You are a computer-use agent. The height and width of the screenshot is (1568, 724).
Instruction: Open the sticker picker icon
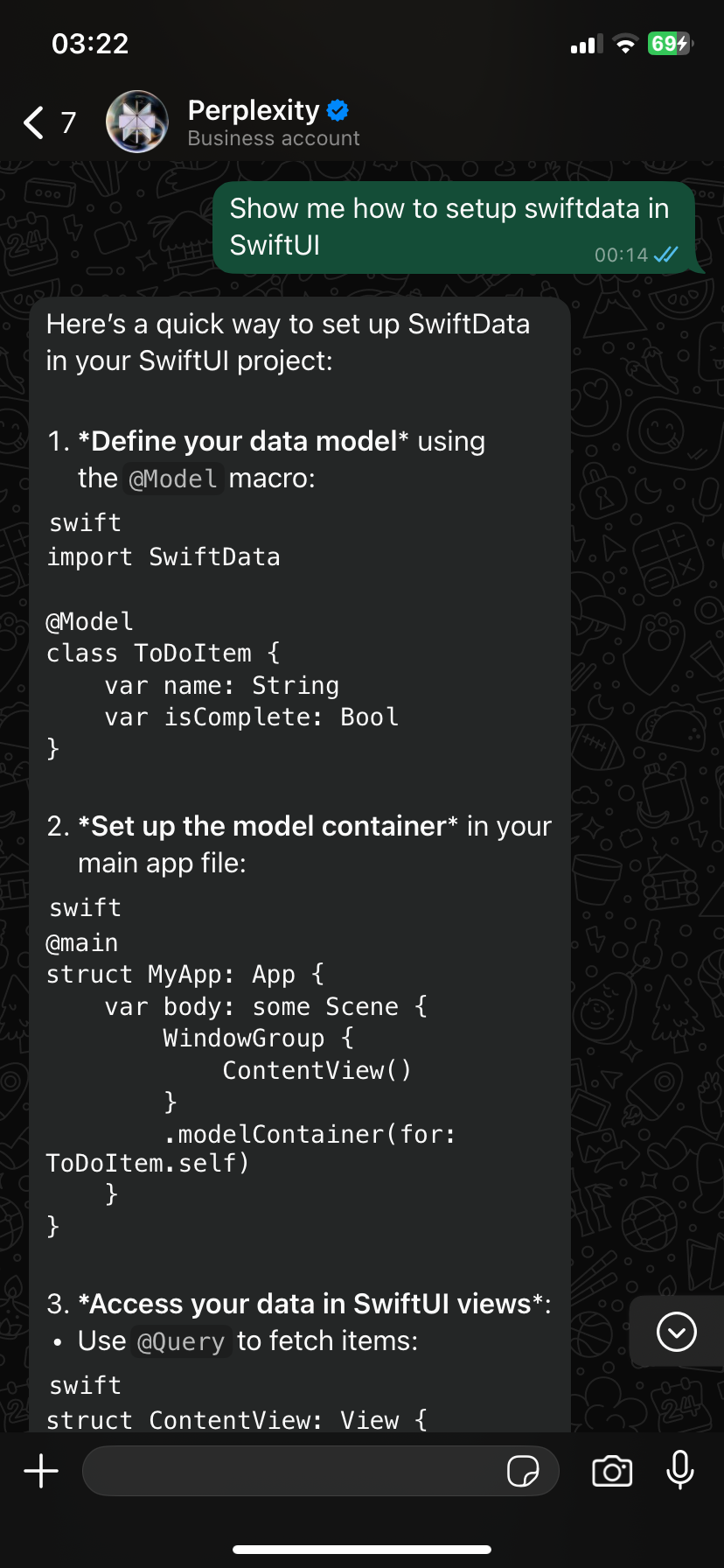(523, 1471)
